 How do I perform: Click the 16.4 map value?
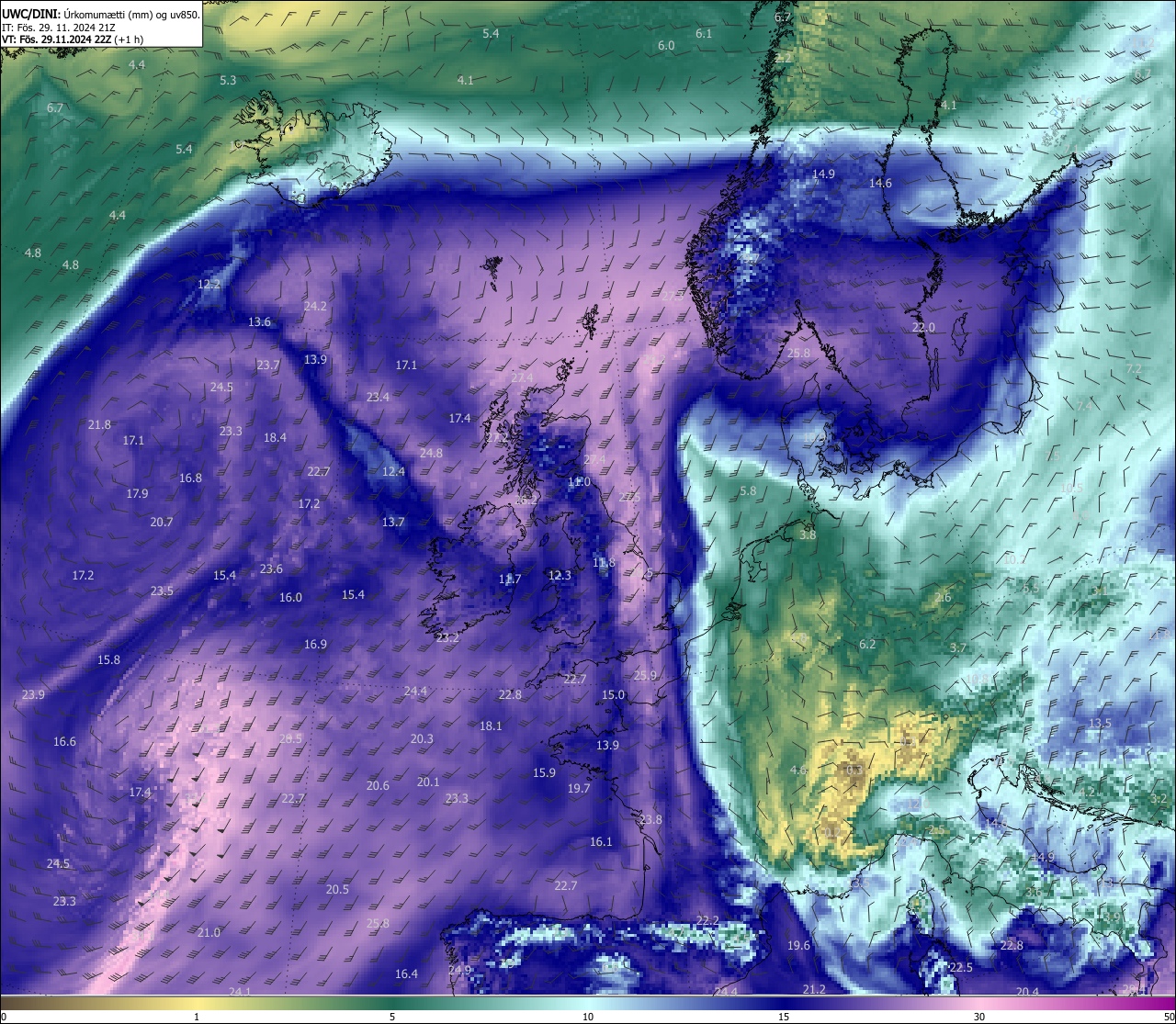point(406,974)
